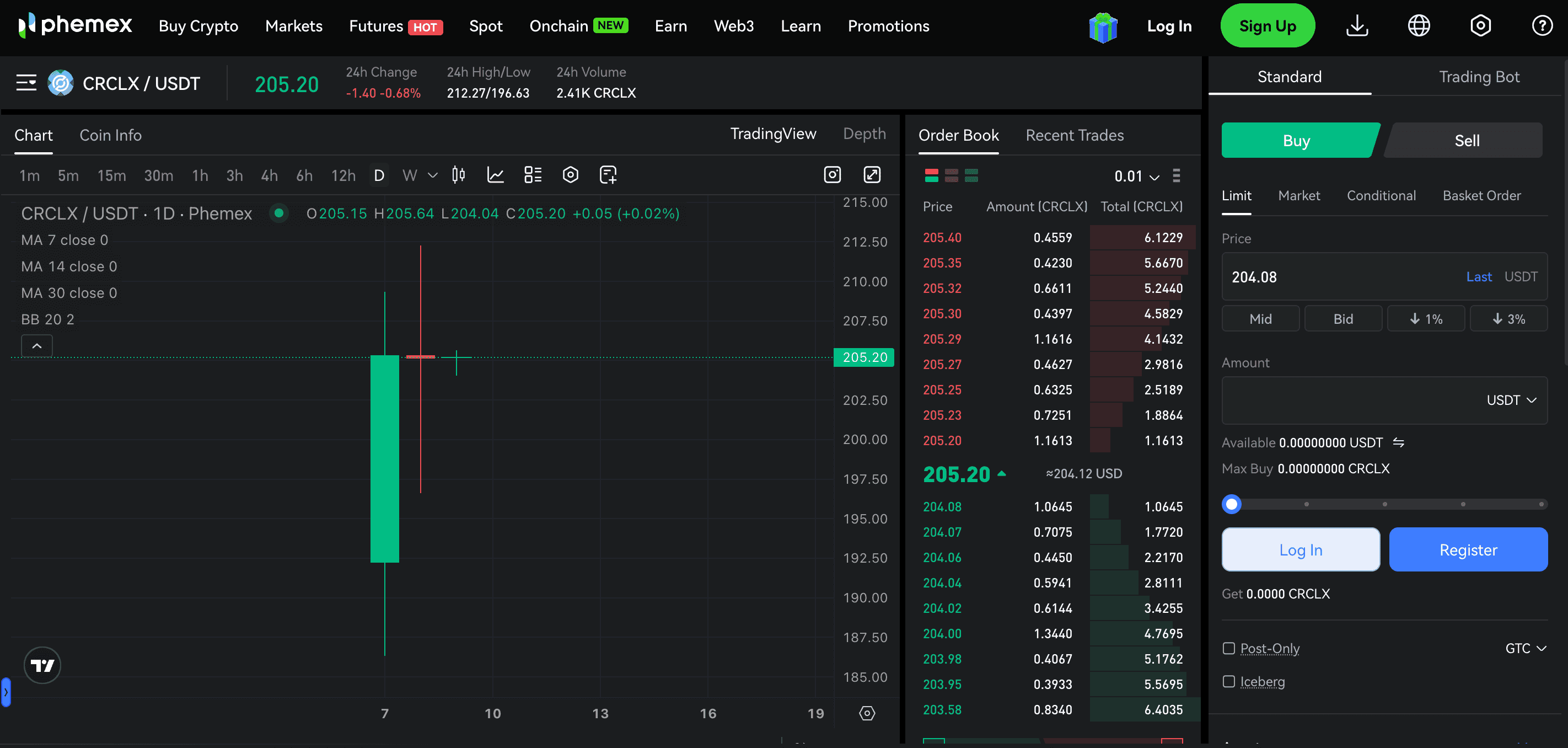Select the Conditional order type
Viewport: 1568px width, 748px height.
[1381, 195]
